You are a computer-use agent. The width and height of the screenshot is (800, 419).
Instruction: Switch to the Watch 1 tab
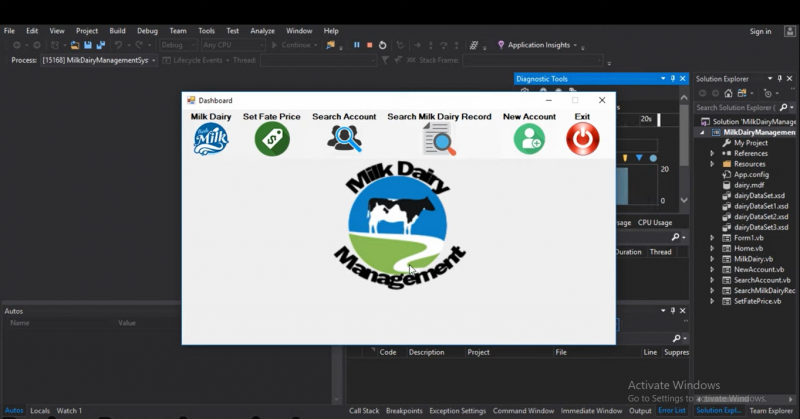coord(69,410)
